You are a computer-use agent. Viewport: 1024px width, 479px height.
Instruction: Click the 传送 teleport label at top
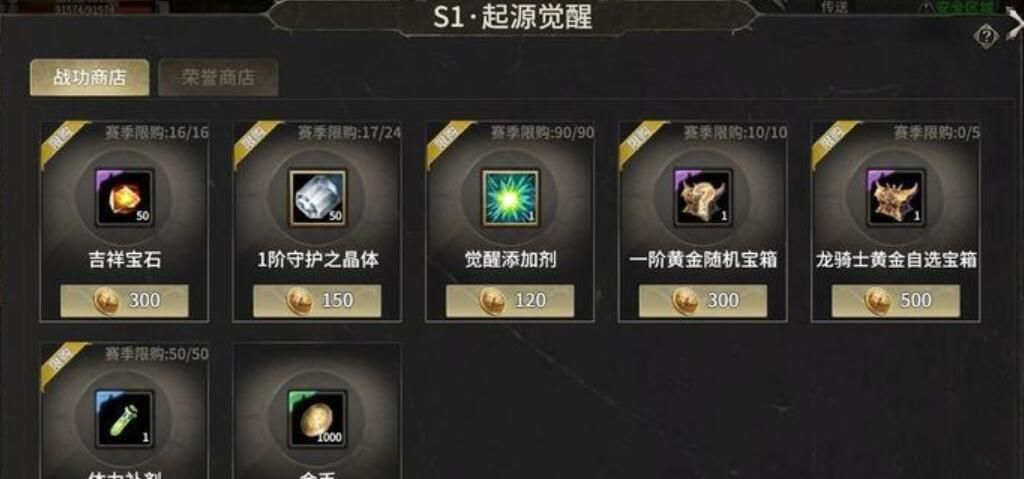click(x=834, y=7)
